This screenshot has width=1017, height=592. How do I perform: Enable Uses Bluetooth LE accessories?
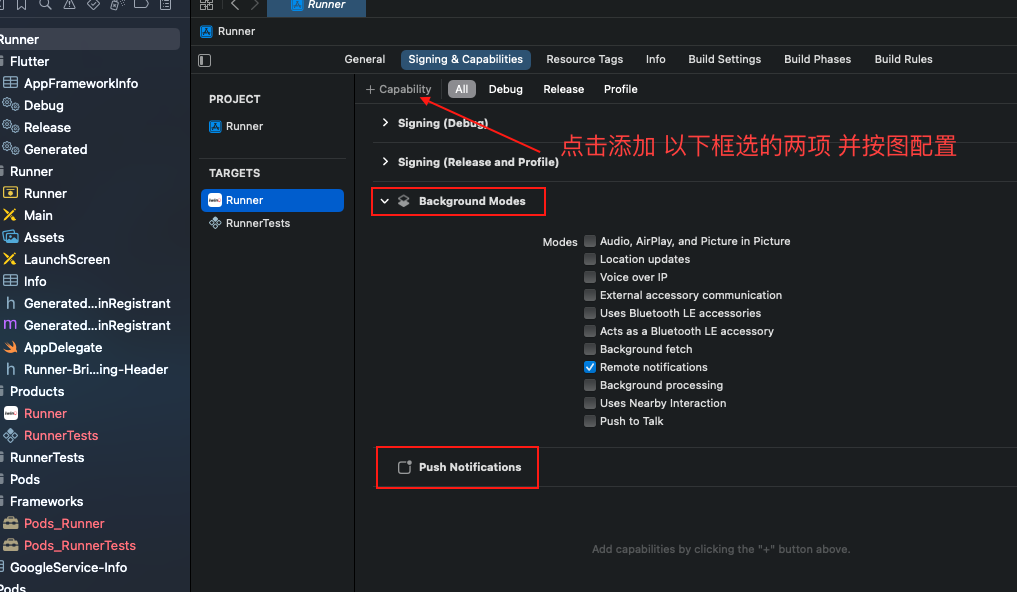pos(590,313)
